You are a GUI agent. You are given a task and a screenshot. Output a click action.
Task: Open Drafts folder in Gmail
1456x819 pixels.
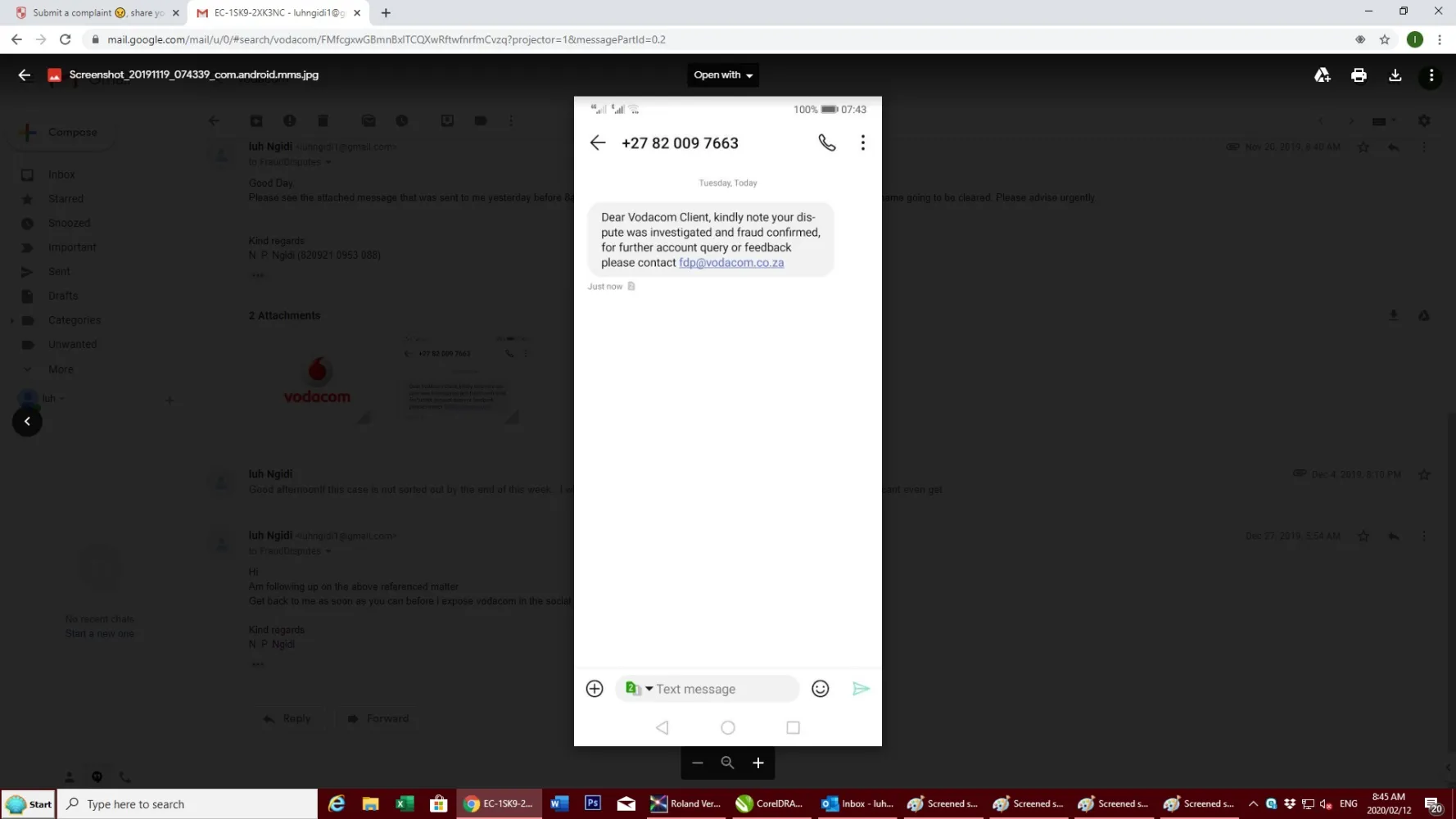[x=63, y=296]
